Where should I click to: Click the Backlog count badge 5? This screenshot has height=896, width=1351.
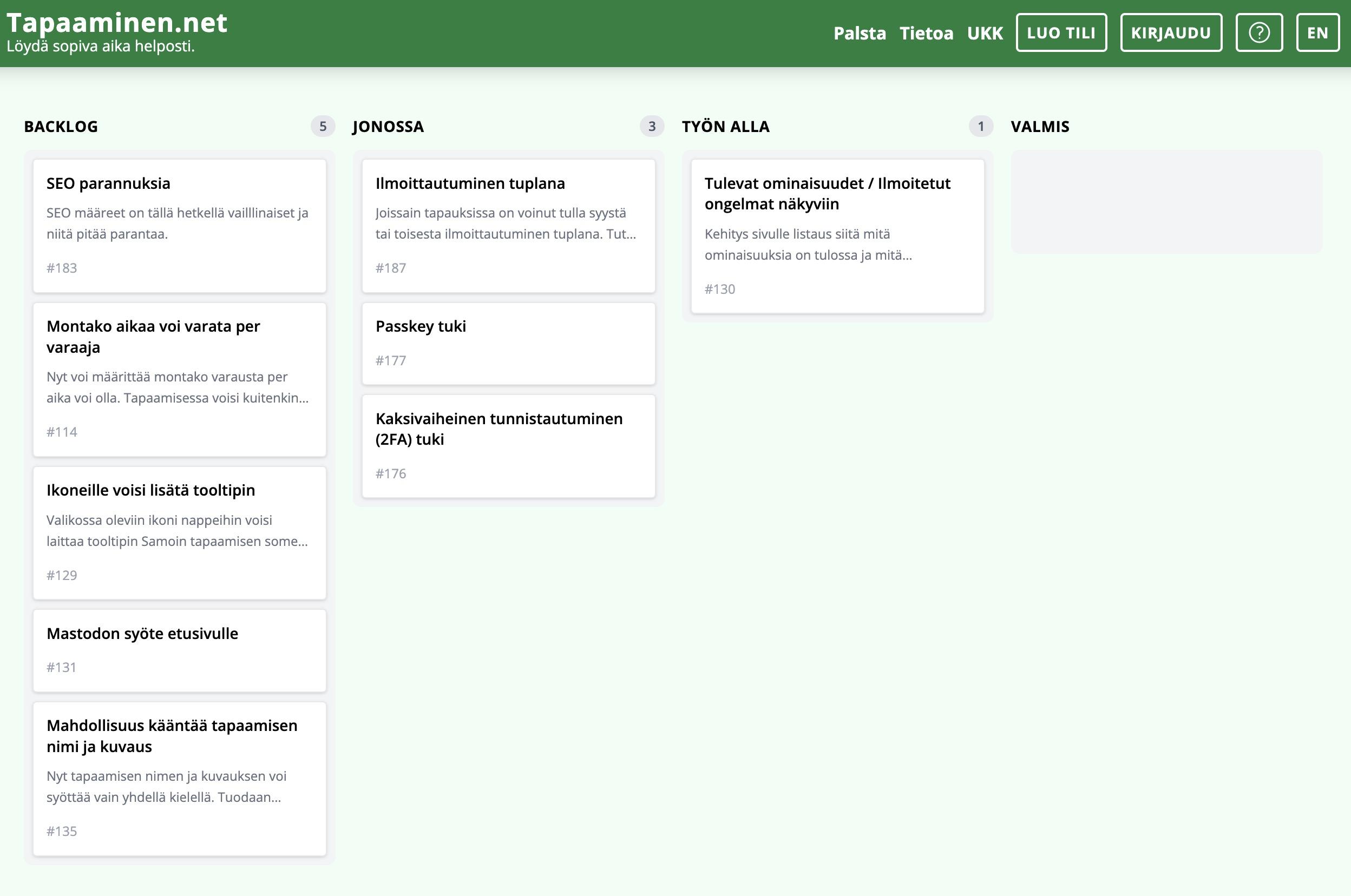322,126
